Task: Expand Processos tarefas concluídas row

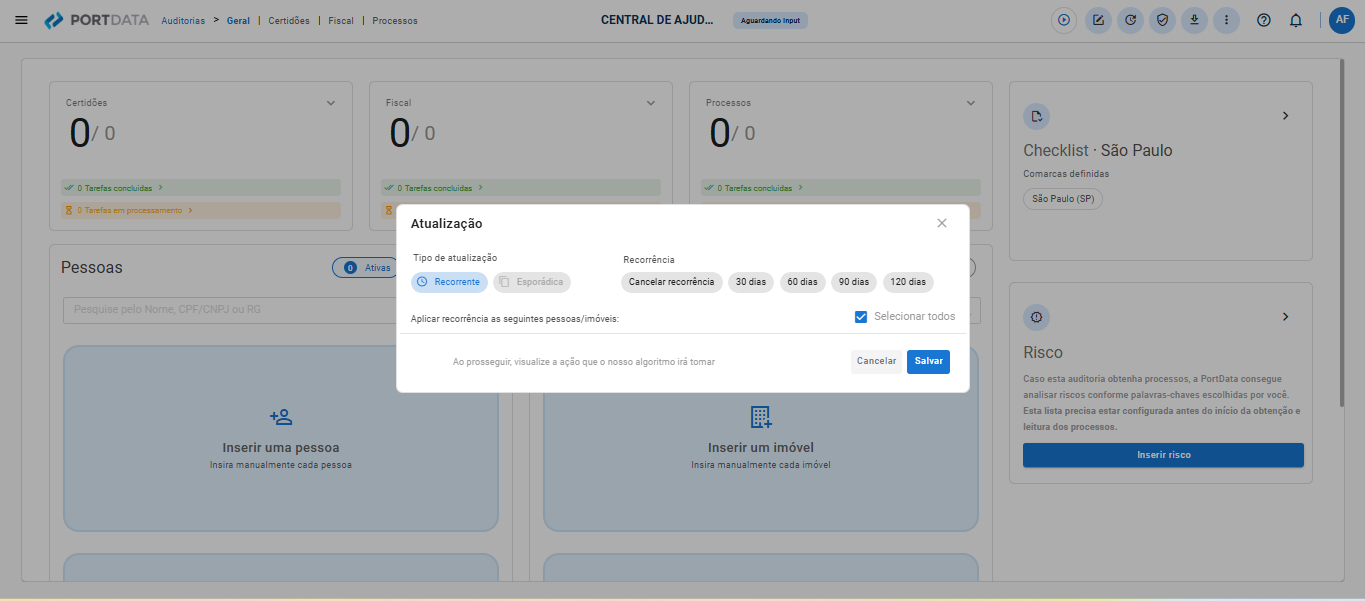Action: point(841,188)
